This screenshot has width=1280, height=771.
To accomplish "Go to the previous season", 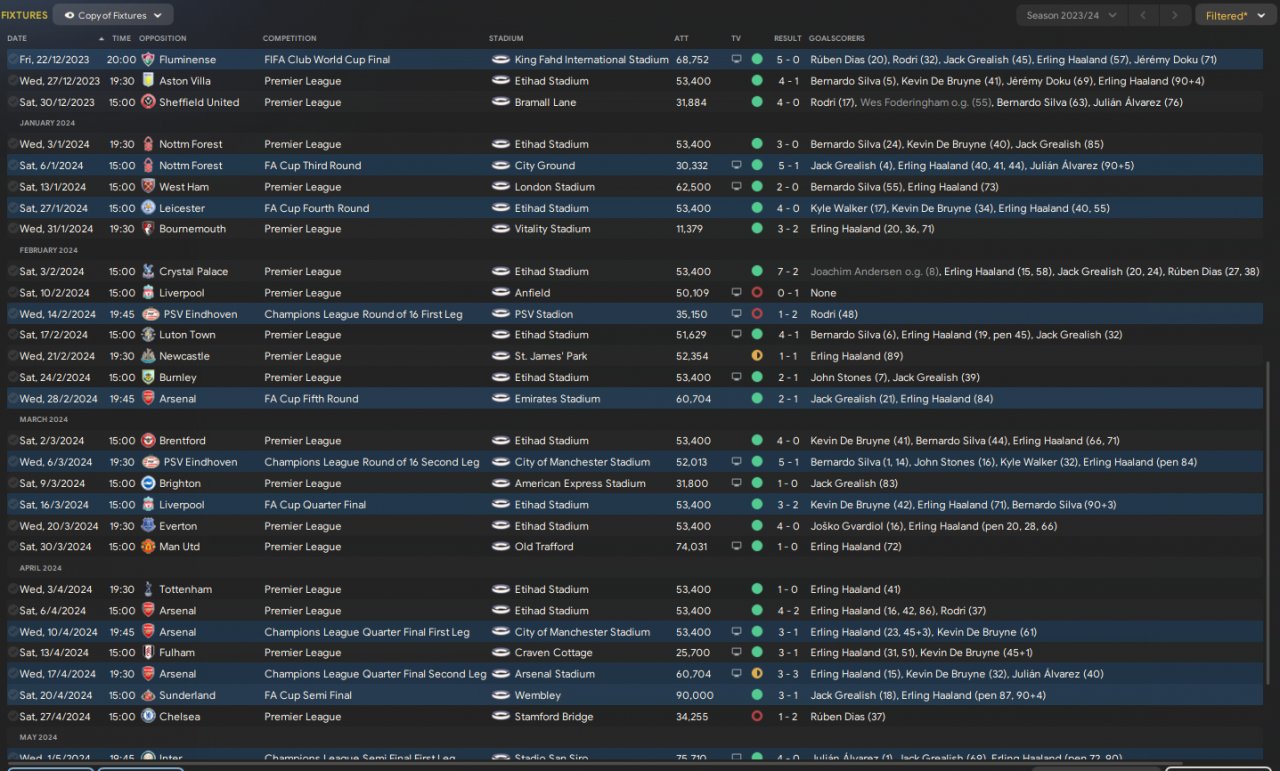I will (x=1143, y=15).
